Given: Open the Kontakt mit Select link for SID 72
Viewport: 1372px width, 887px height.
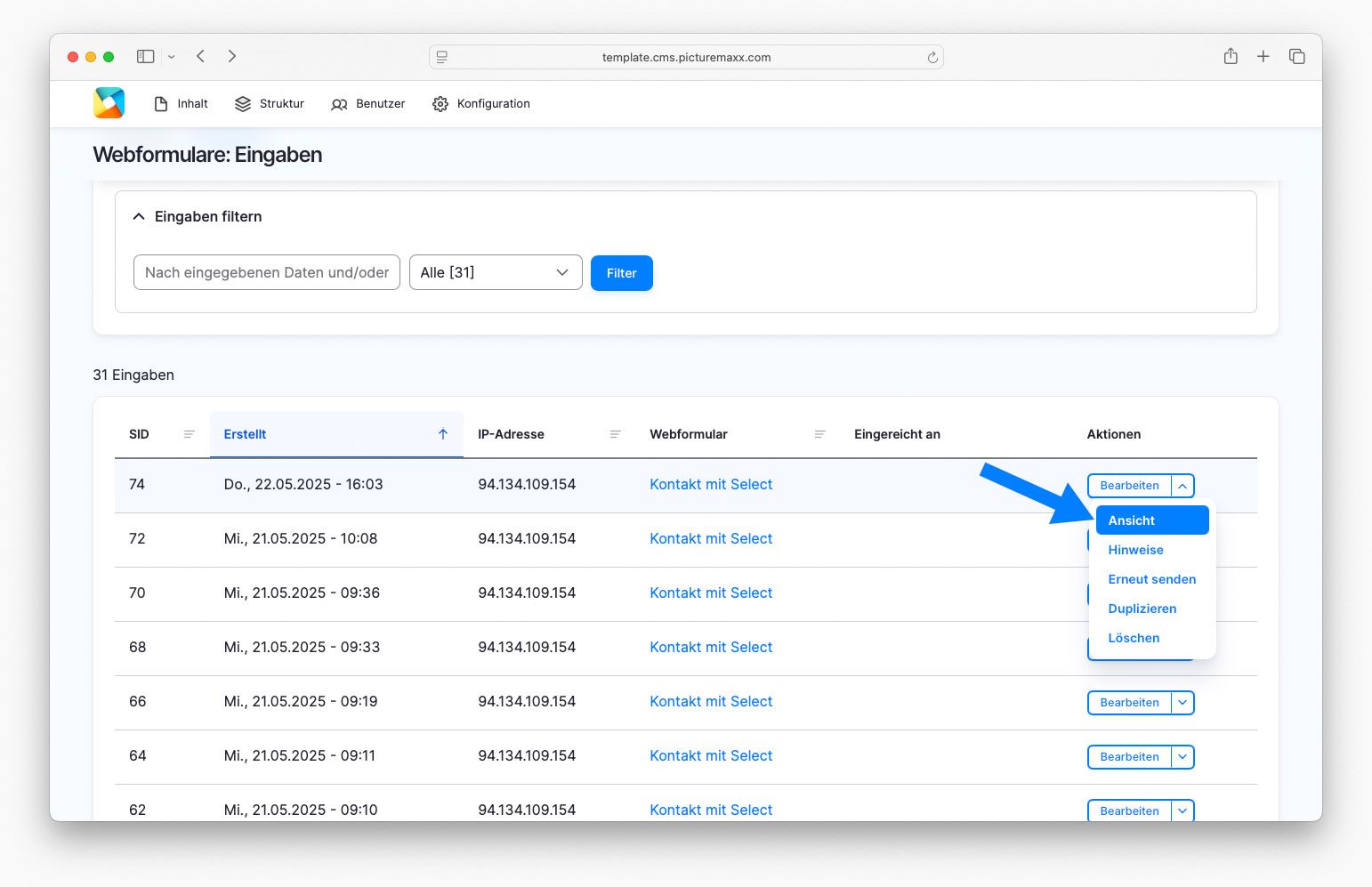Looking at the screenshot, I should [x=710, y=538].
